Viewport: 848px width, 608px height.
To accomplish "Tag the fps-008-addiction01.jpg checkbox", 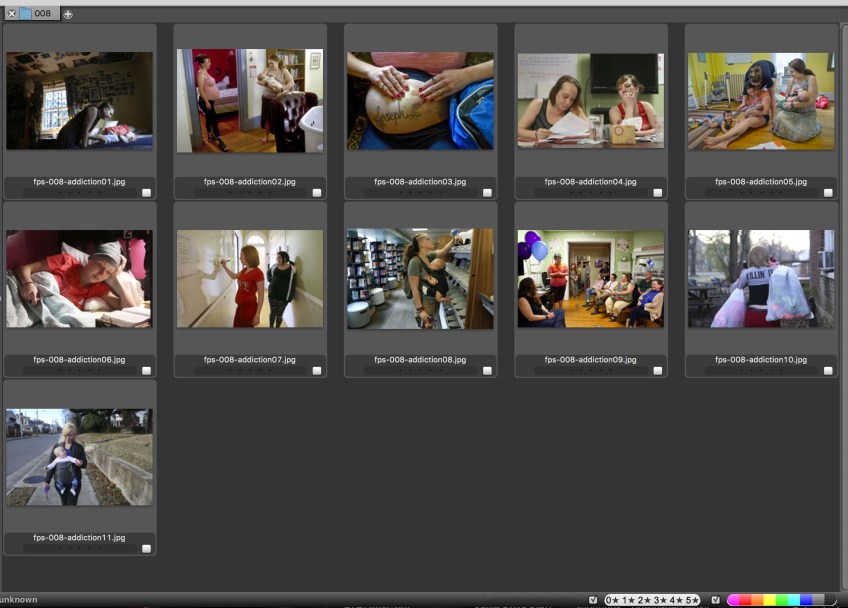I will pyautogui.click(x=147, y=193).
